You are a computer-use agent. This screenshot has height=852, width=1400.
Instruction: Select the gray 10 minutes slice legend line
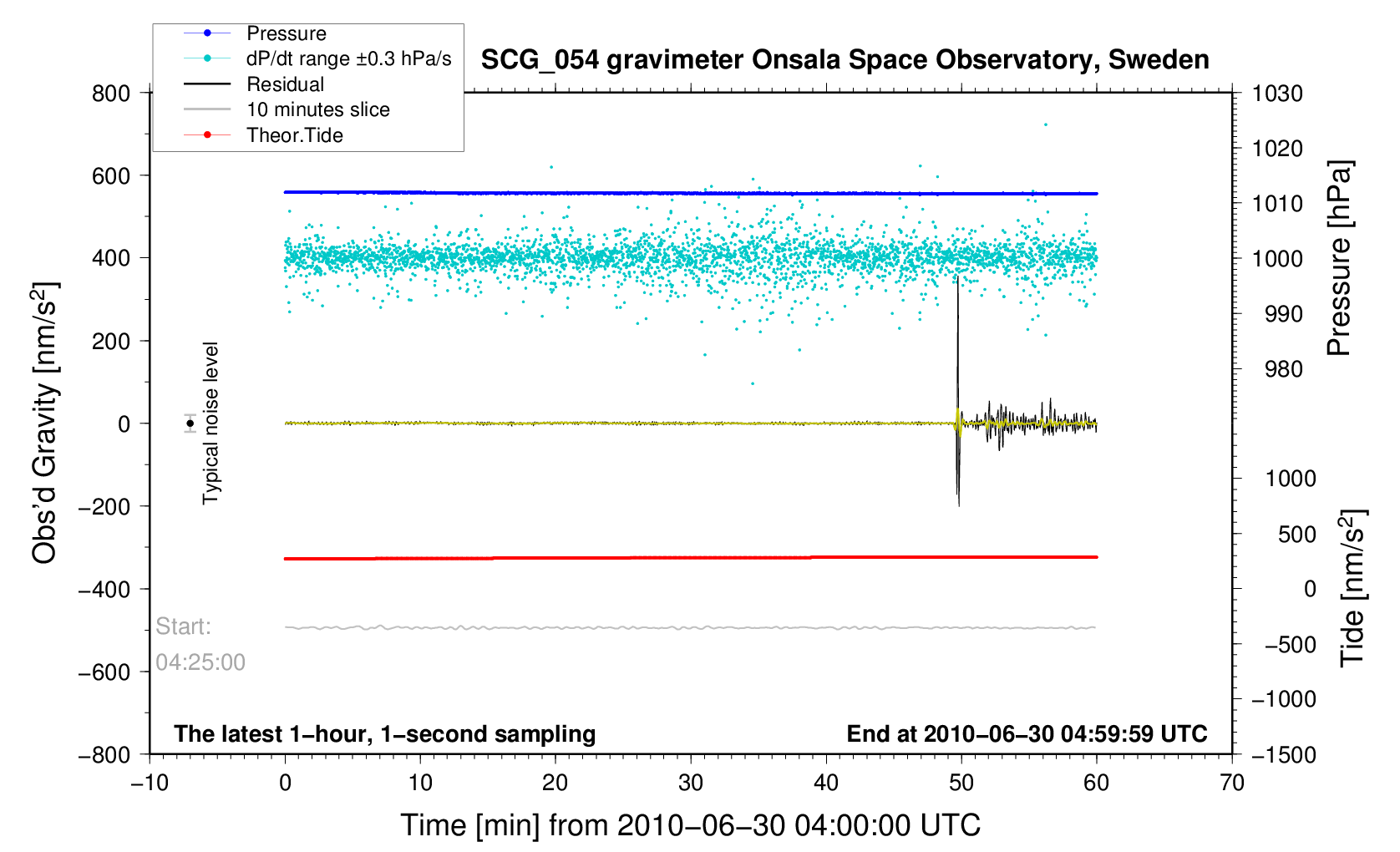tap(207, 109)
